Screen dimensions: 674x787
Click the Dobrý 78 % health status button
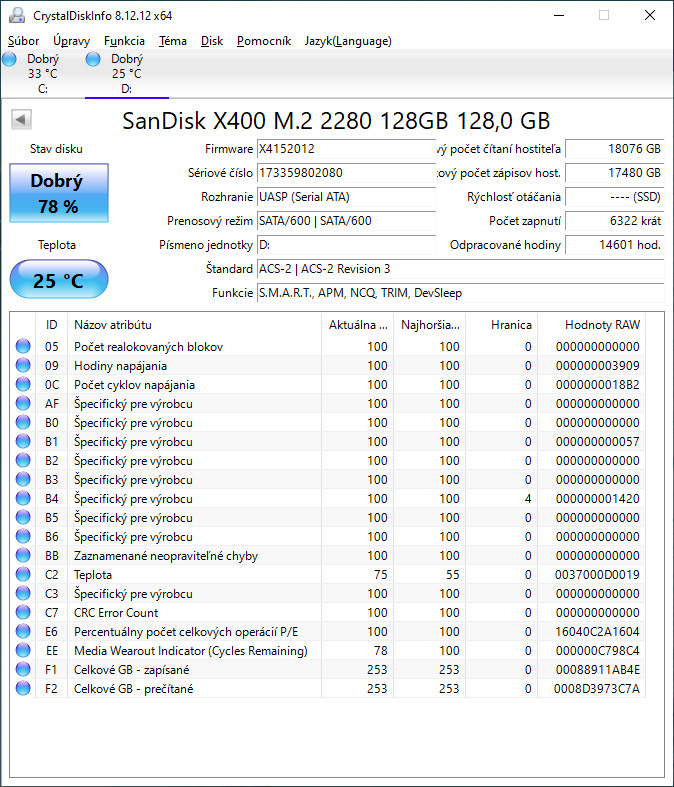[59, 193]
